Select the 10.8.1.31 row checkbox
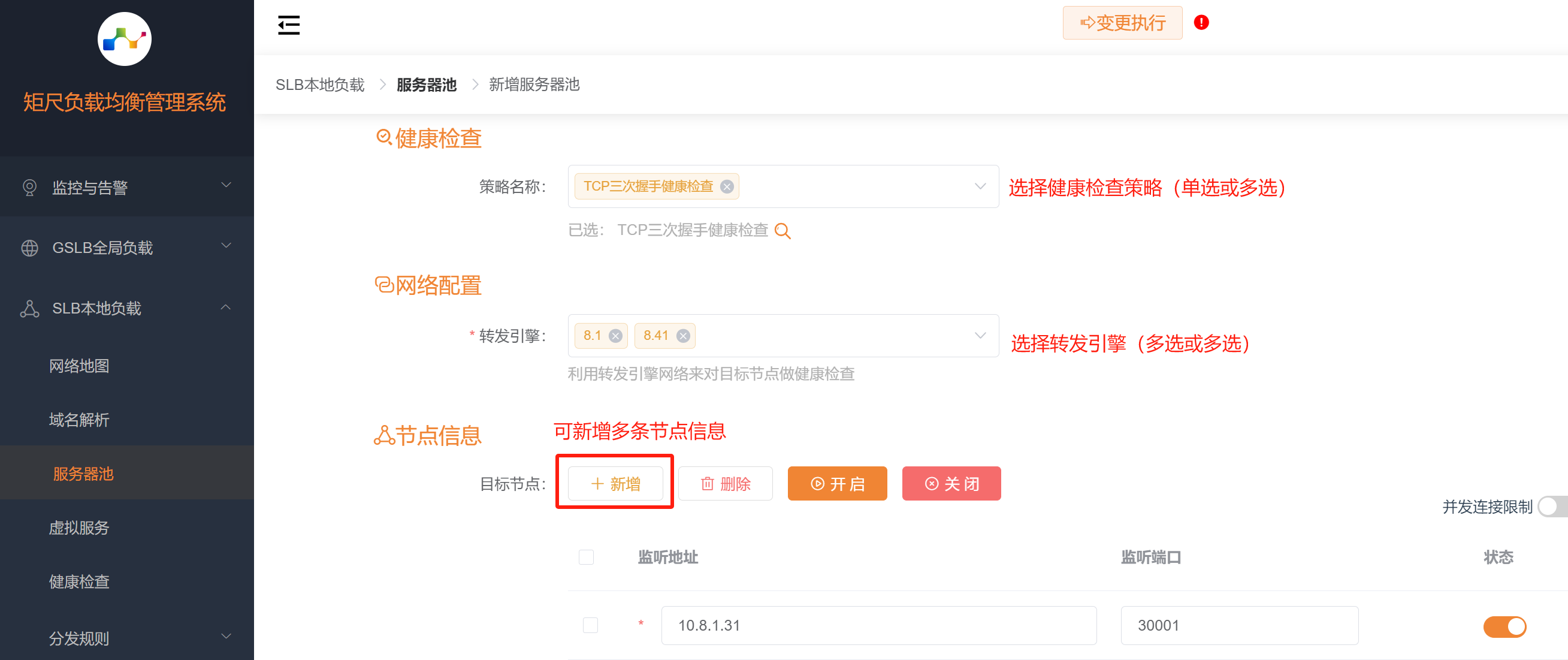 click(590, 625)
